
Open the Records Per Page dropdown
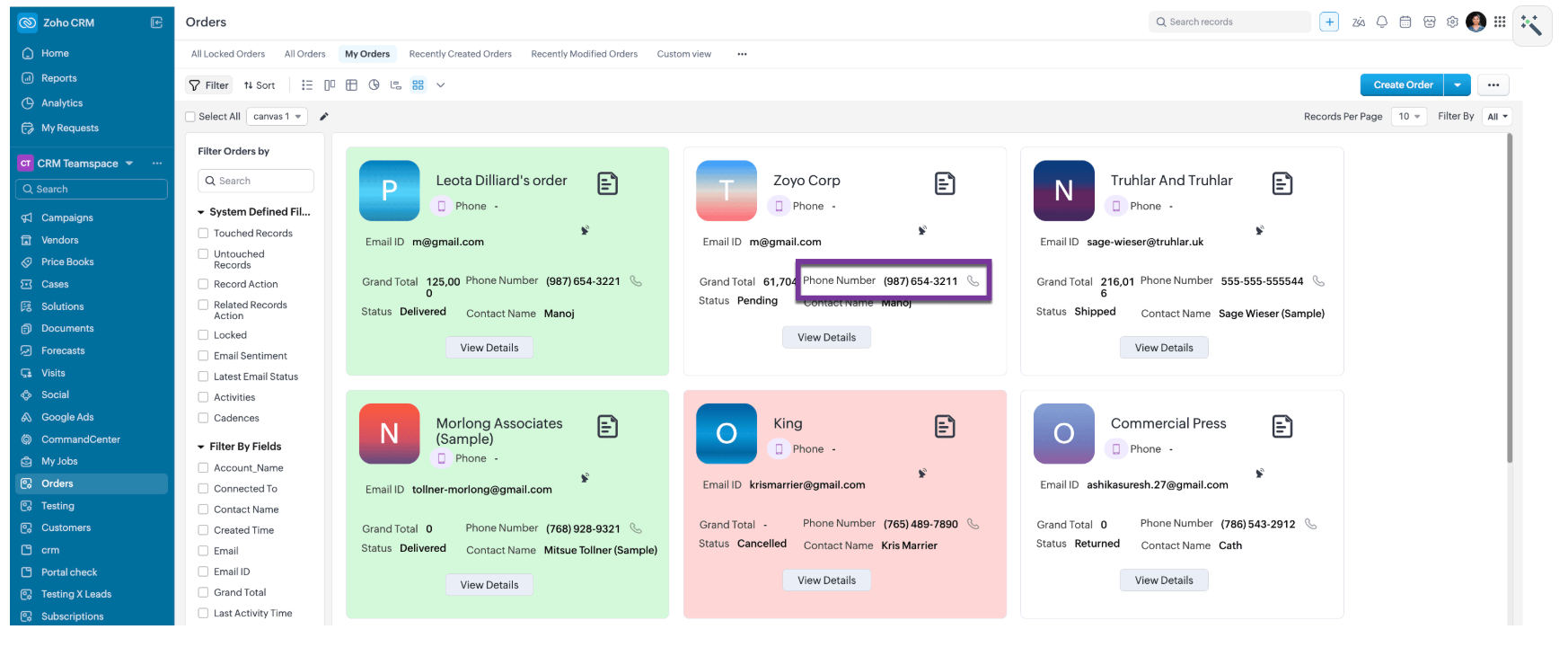tap(1408, 117)
